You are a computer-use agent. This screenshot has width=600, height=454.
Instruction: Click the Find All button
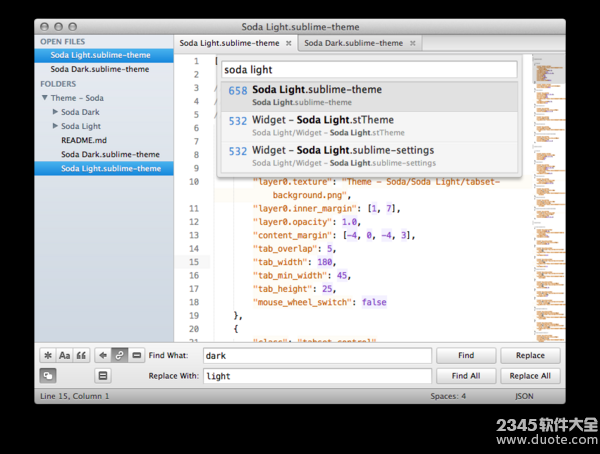(466, 376)
